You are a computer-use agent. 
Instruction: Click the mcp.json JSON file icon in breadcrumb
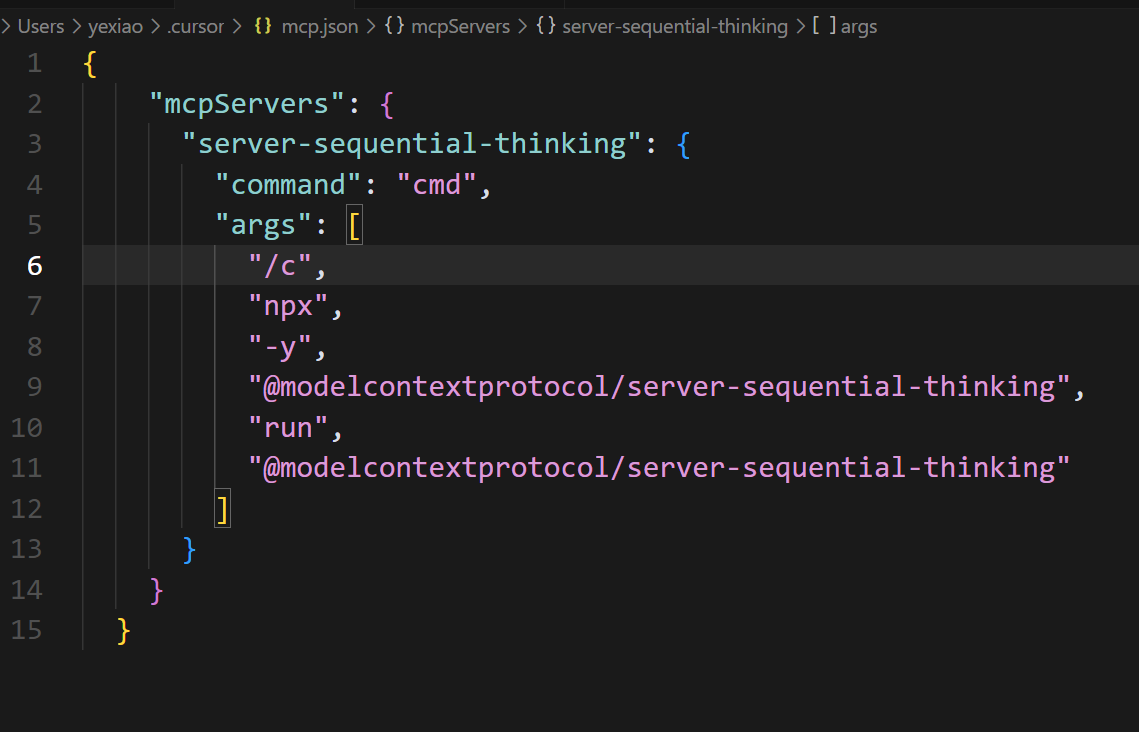pyautogui.click(x=263, y=26)
